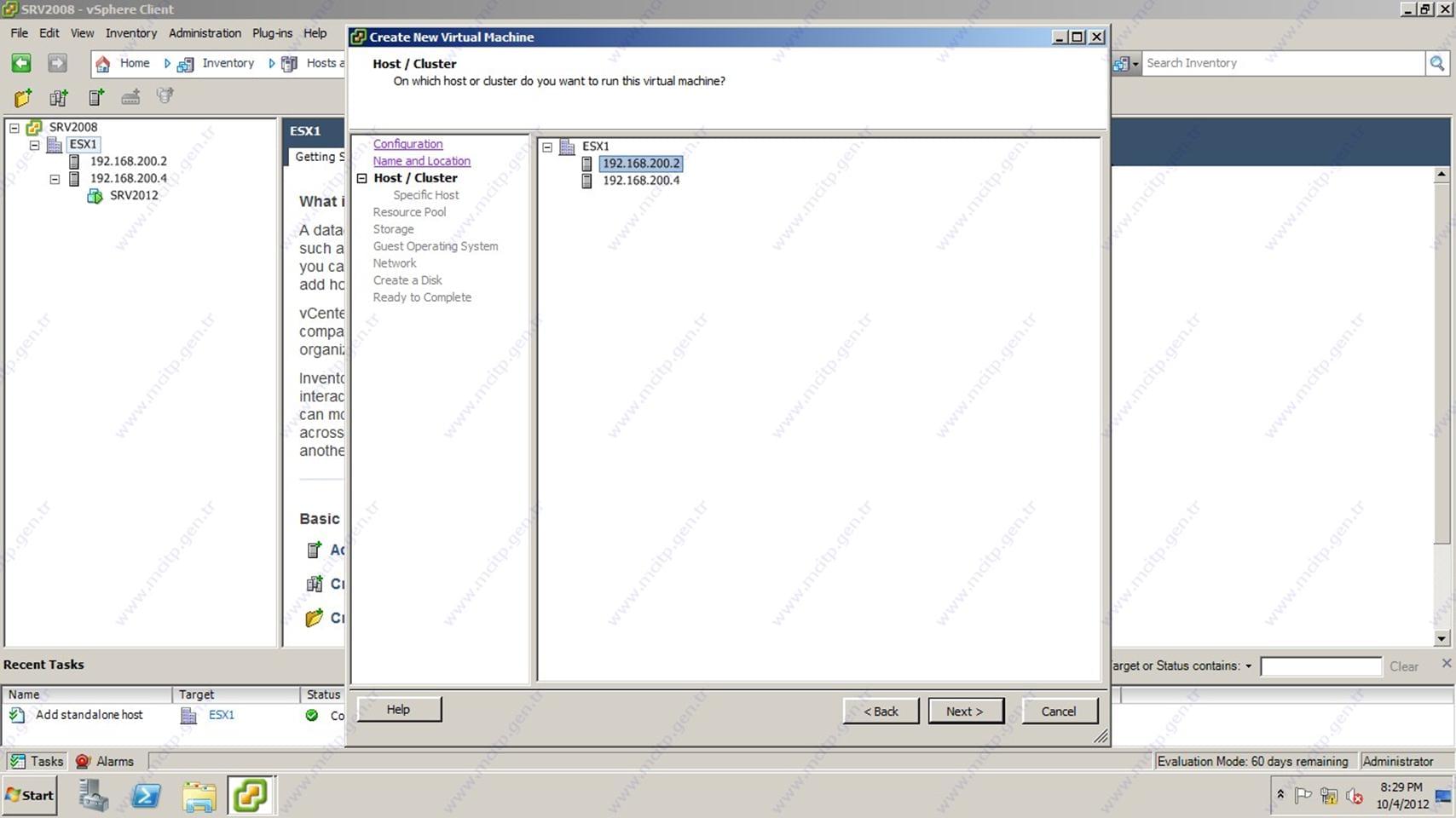Open the Plug-ins menu
1456x818 pixels.
pyautogui.click(x=272, y=33)
